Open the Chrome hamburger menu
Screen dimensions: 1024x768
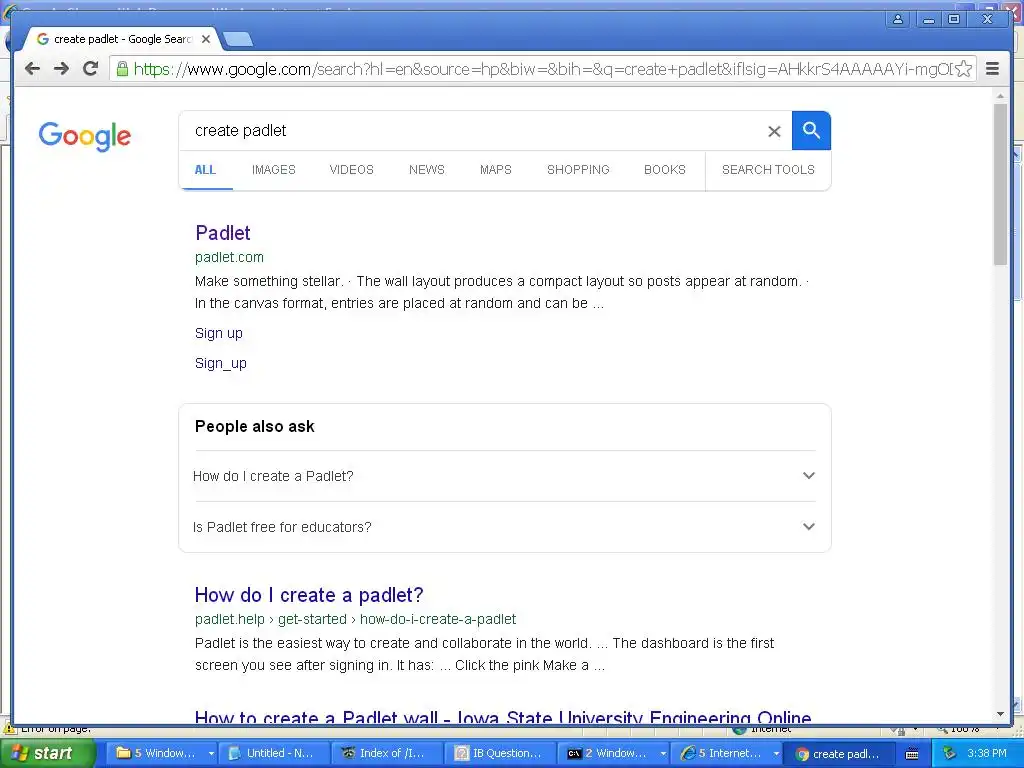point(992,69)
